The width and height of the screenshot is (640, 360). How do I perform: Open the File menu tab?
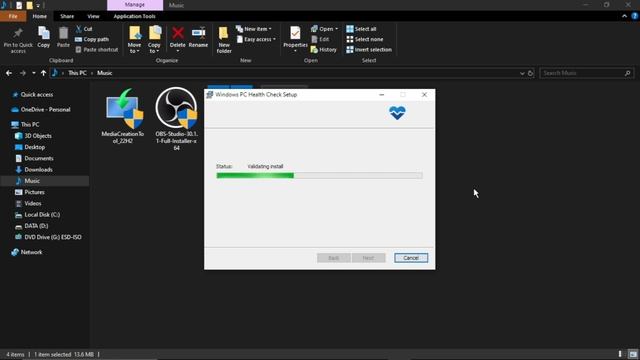tap(13, 16)
